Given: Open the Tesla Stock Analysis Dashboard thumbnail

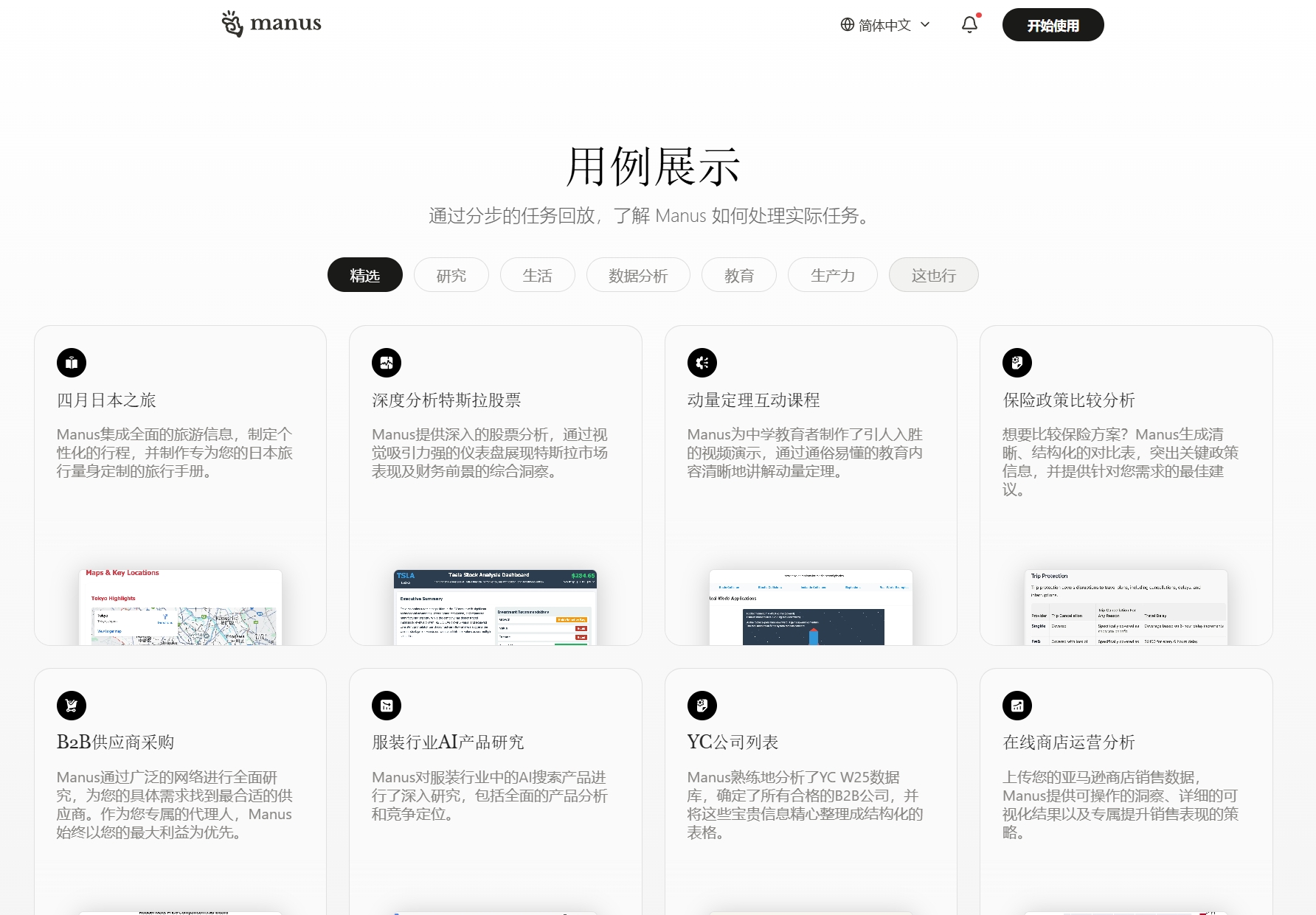Looking at the screenshot, I should point(495,608).
